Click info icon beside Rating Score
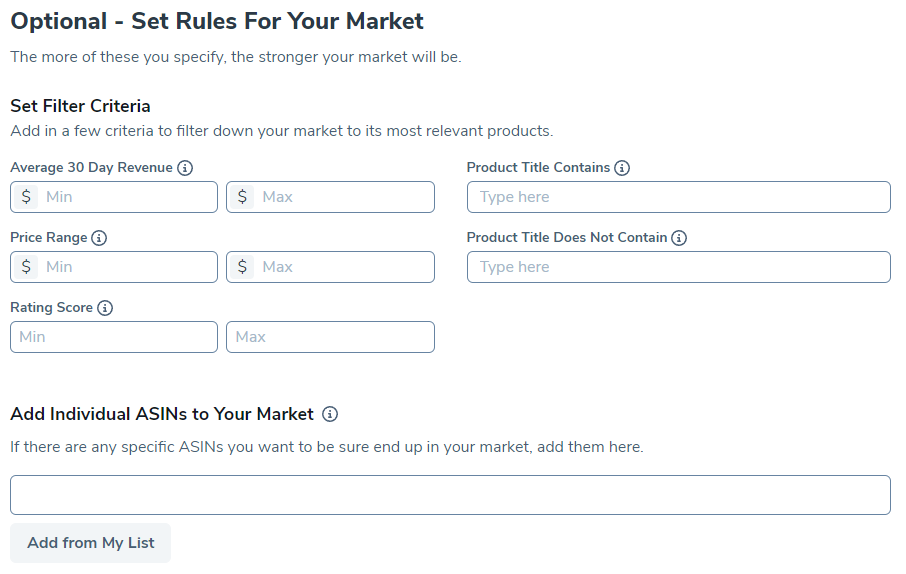906x574 pixels. tap(105, 308)
